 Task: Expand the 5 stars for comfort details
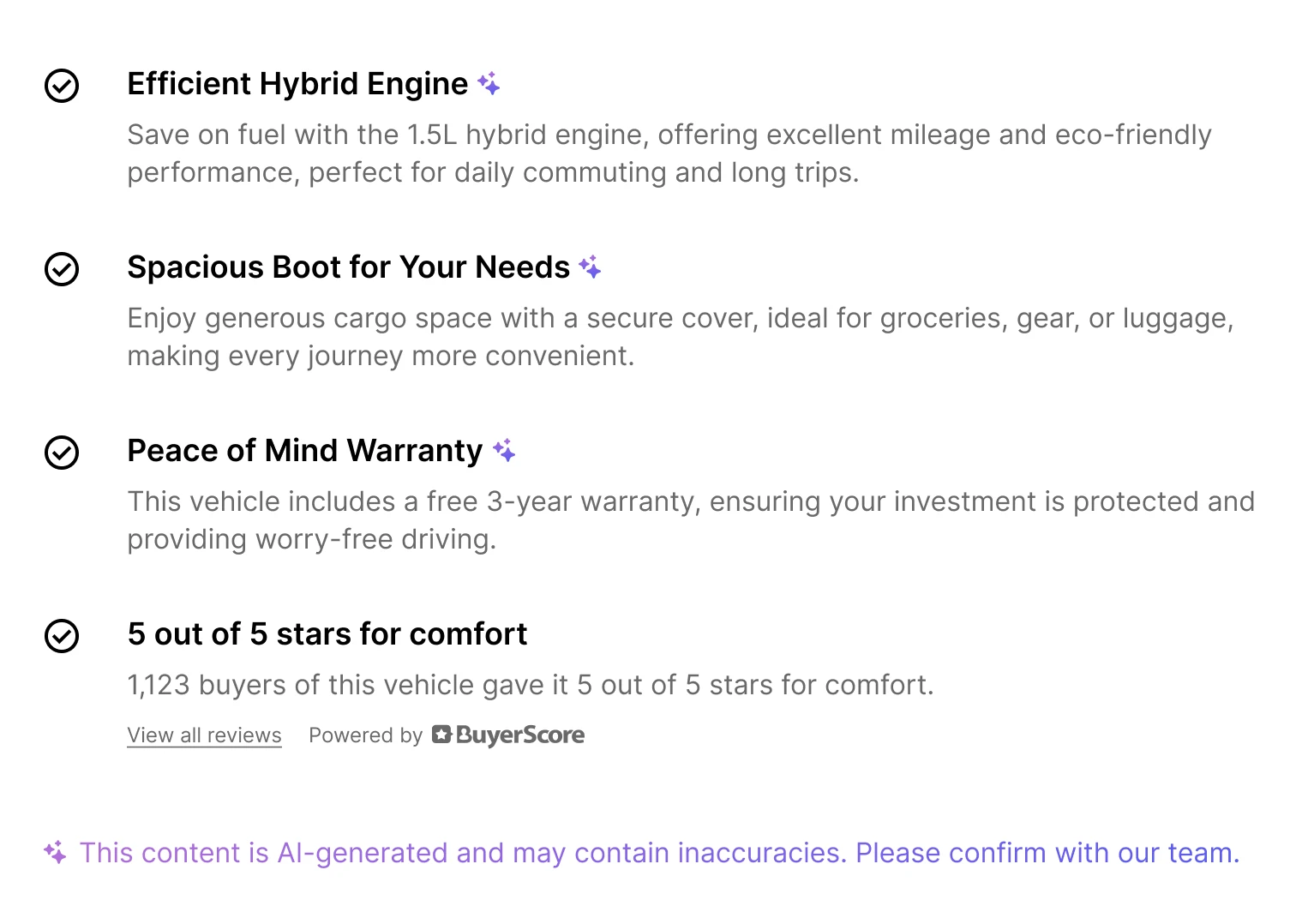pyautogui.click(x=327, y=635)
